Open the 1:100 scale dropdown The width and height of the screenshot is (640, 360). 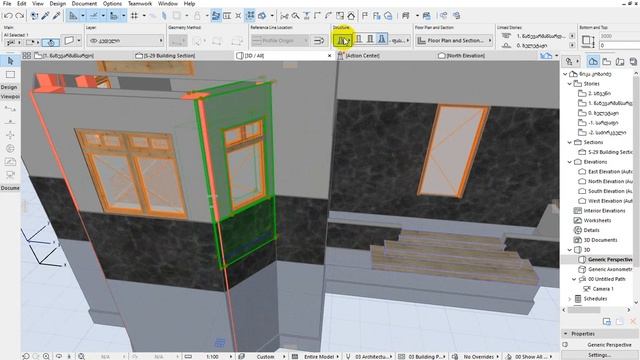[212, 357]
